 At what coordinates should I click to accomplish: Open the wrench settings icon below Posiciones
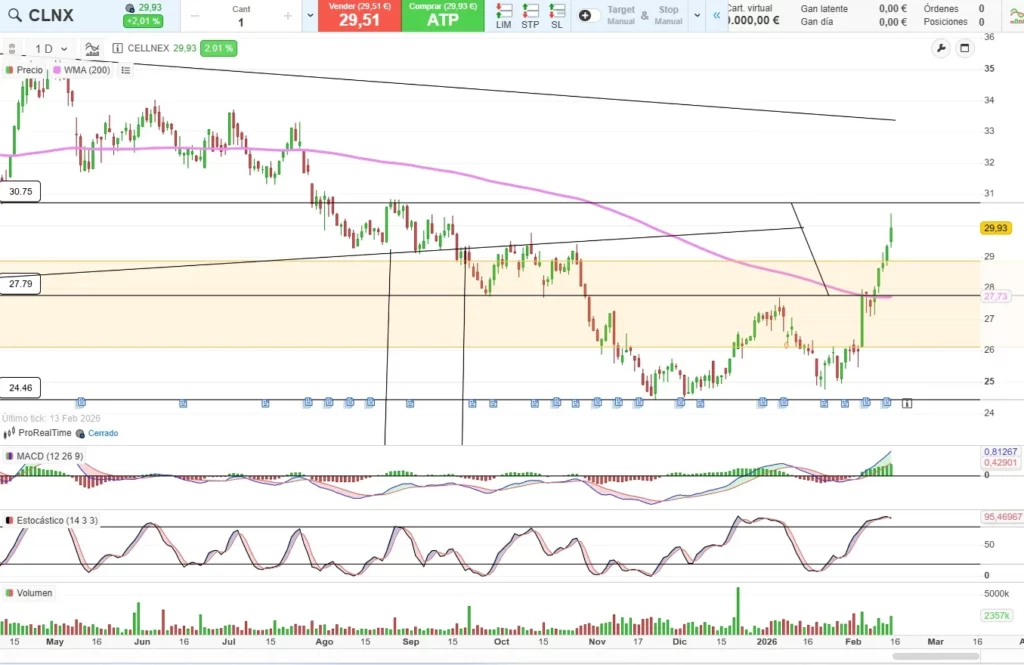941,48
